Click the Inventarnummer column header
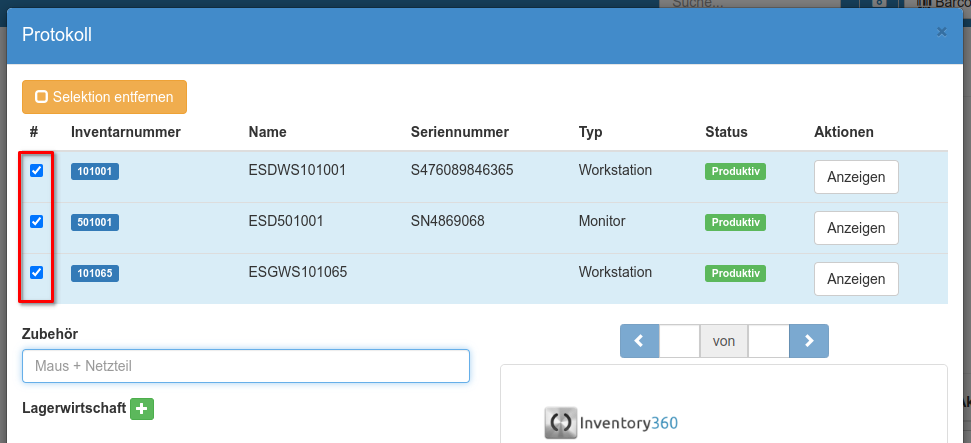Screen dimensions: 971x443 125,132
